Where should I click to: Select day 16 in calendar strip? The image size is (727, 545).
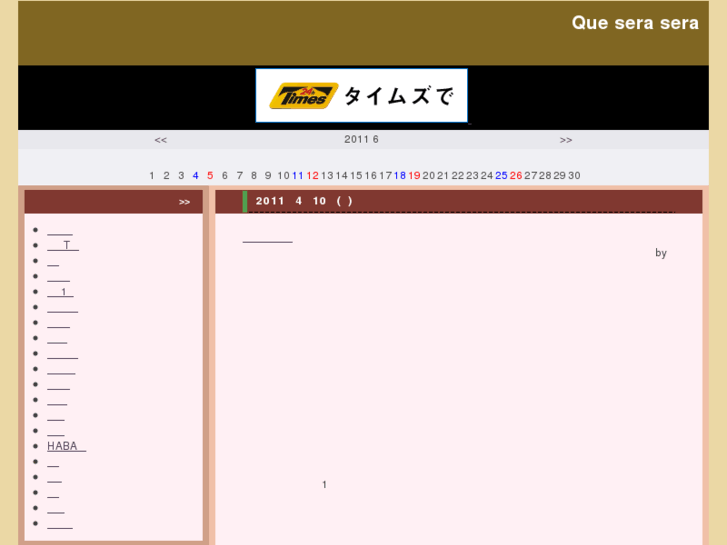(370, 176)
